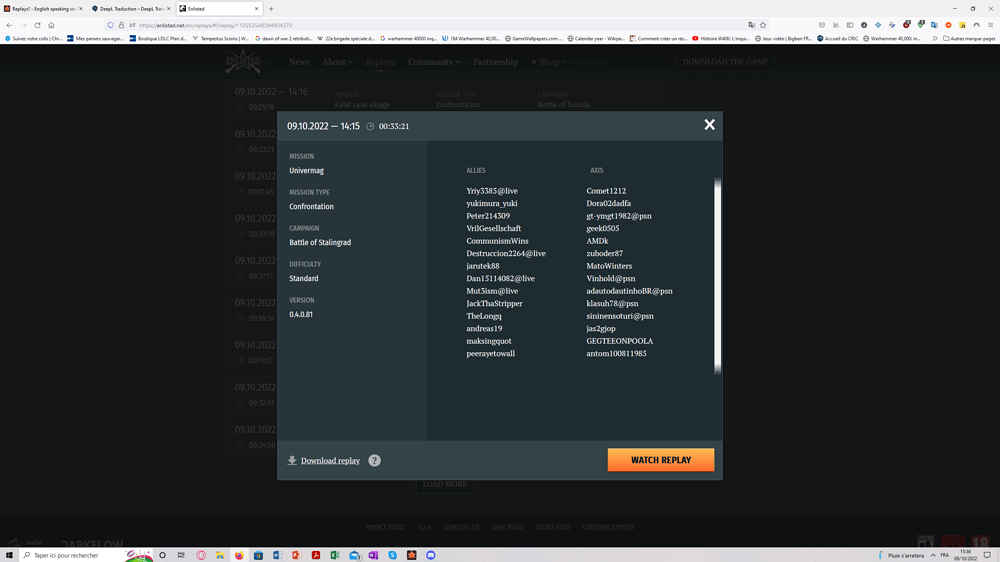Click the bookmark star icon in address bar
Viewport: 1000px width, 562px height.
pos(763,25)
